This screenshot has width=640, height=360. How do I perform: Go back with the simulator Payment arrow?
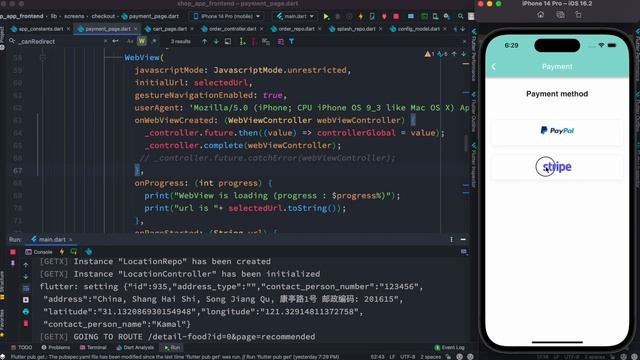point(493,67)
